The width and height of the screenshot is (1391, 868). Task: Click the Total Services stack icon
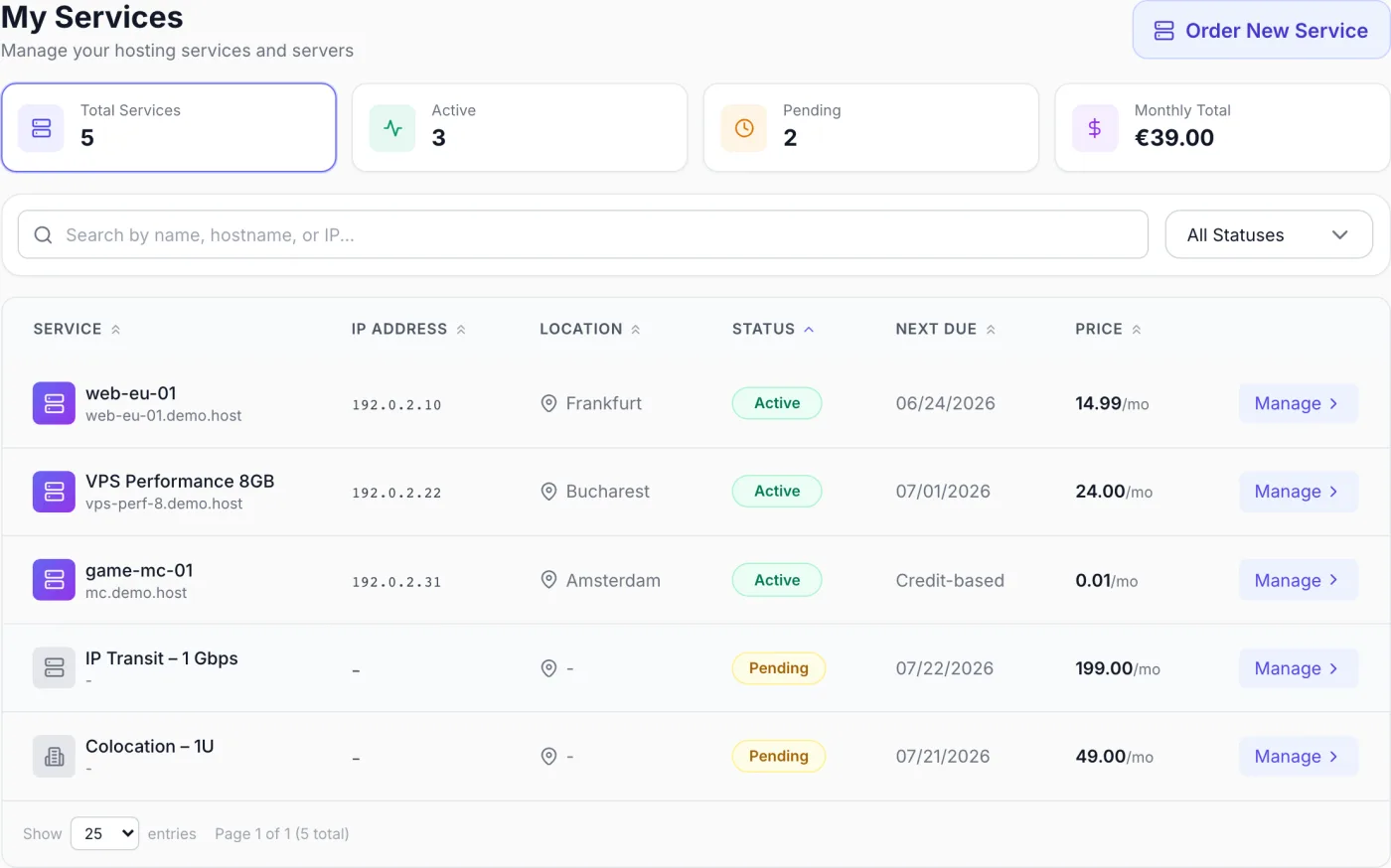tap(42, 128)
